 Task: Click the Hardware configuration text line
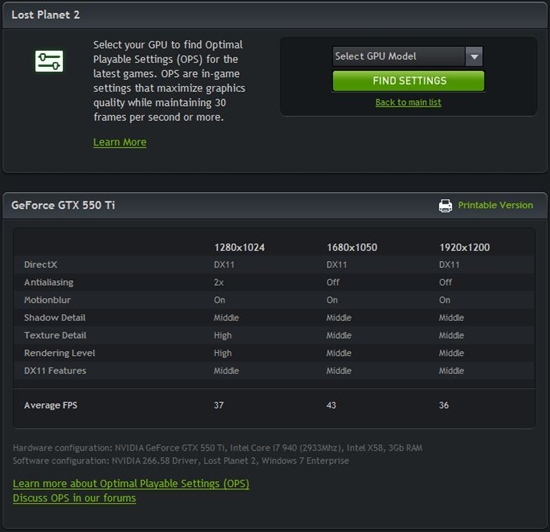tap(217, 448)
